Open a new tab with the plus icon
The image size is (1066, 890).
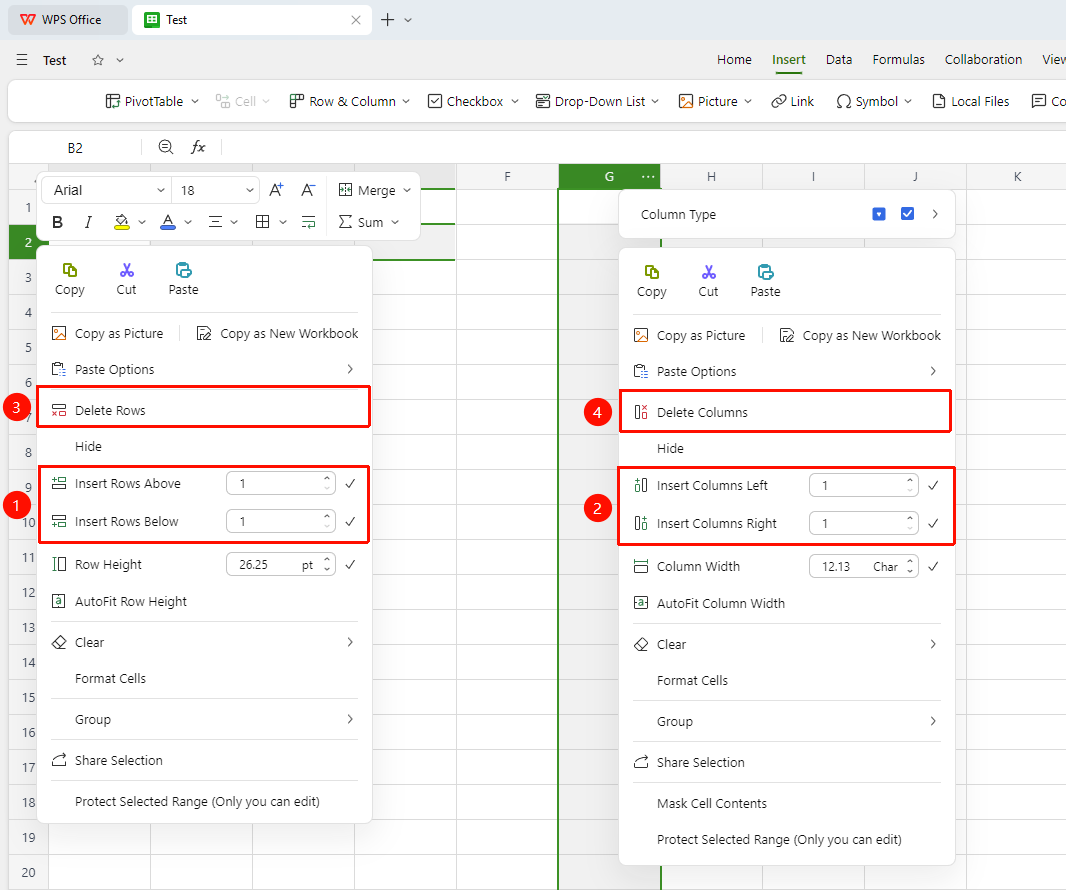pyautogui.click(x=388, y=20)
